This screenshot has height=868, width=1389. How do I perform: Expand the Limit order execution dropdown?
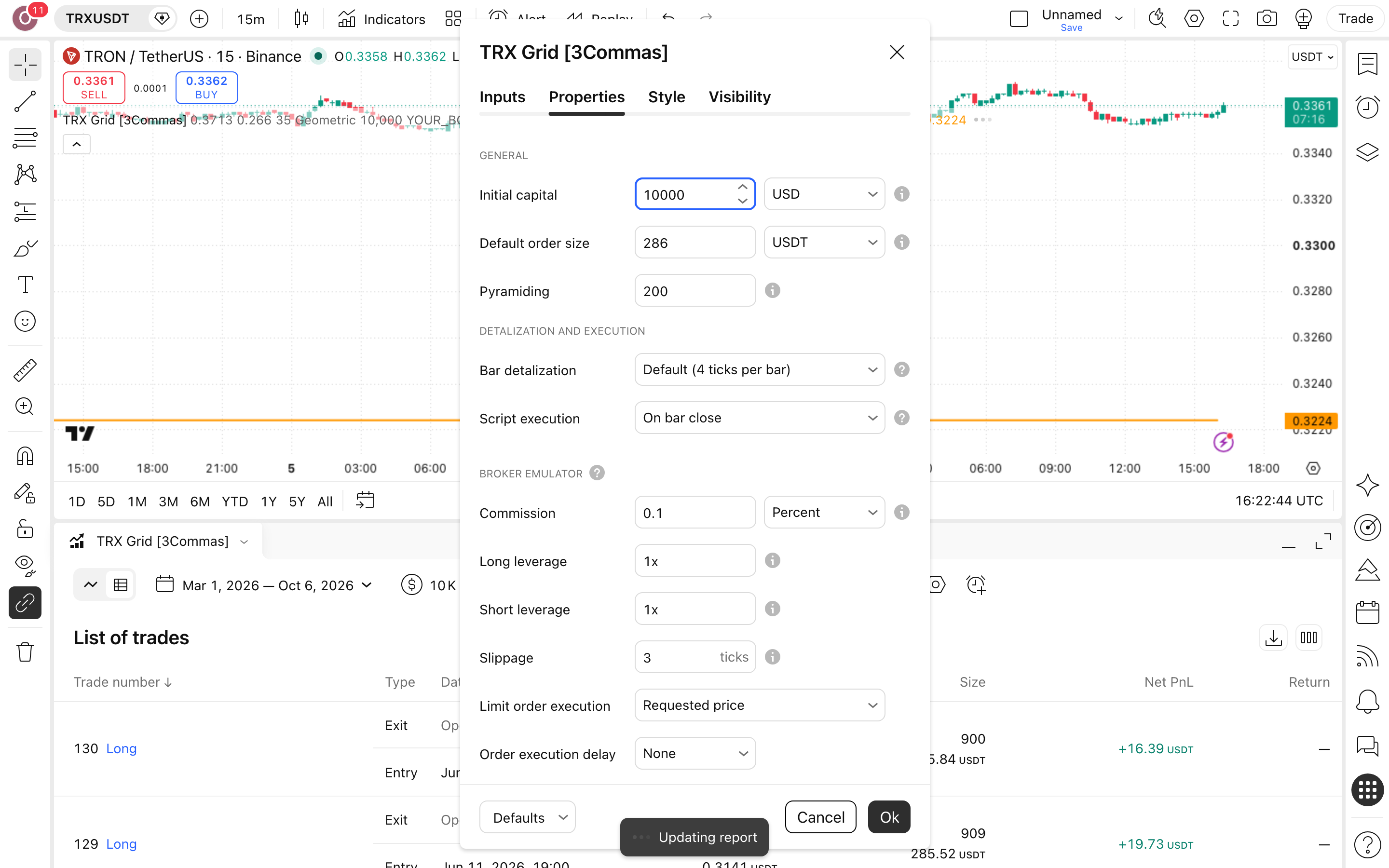(759, 705)
